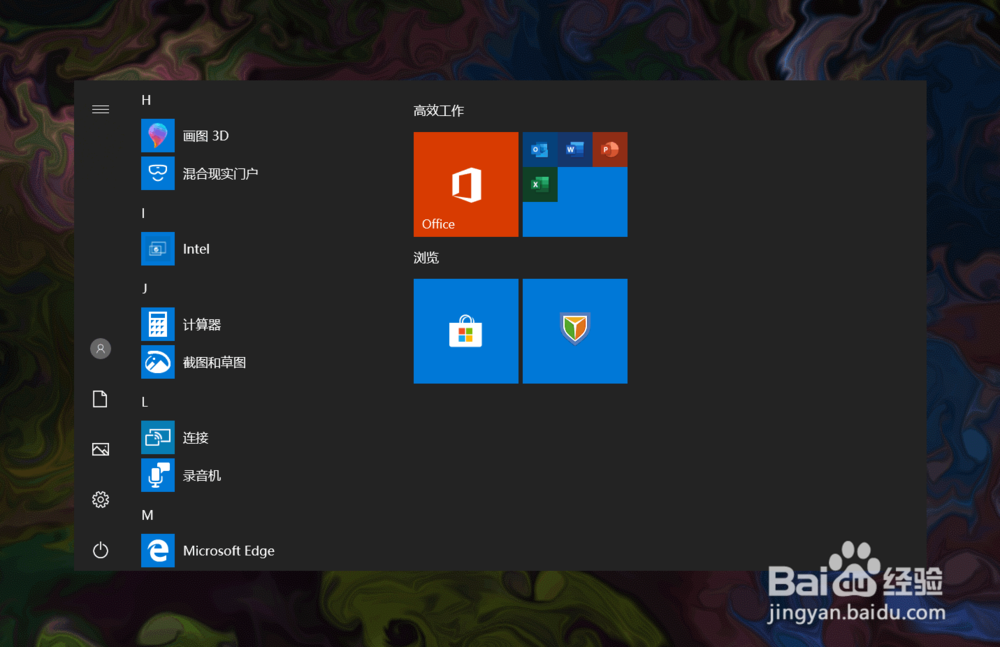The image size is (1000, 647).
Task: Click the Intel app icon
Action: click(x=158, y=249)
